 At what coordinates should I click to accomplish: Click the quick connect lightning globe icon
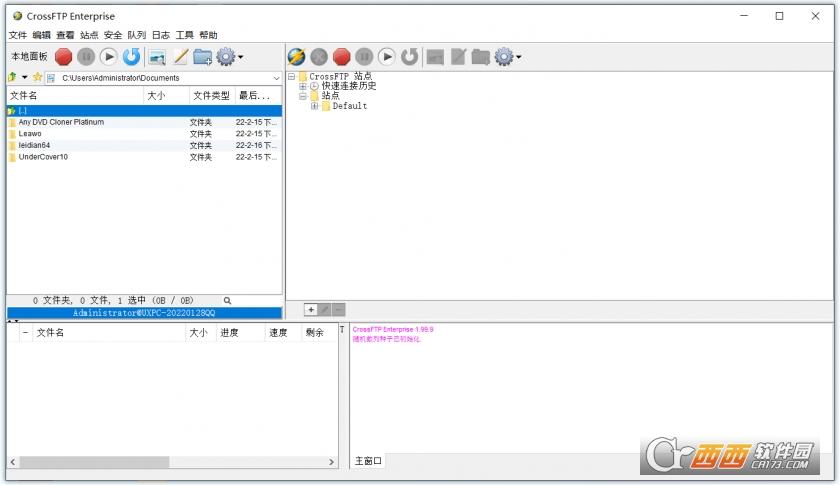[296, 56]
